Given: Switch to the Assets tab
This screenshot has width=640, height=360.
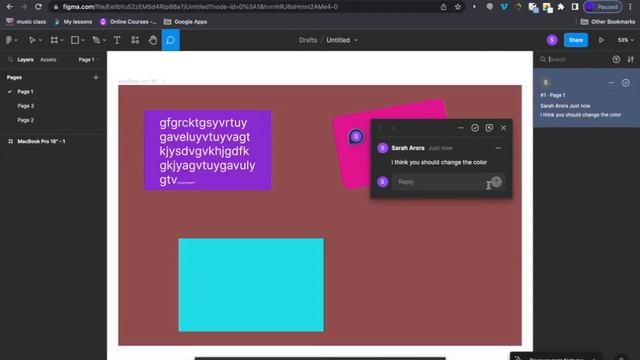Looking at the screenshot, I should (x=48, y=60).
